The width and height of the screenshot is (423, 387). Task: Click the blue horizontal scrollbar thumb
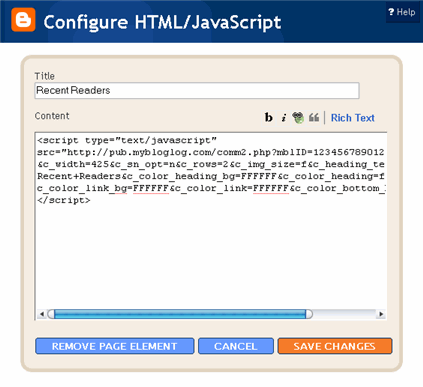tap(180, 314)
